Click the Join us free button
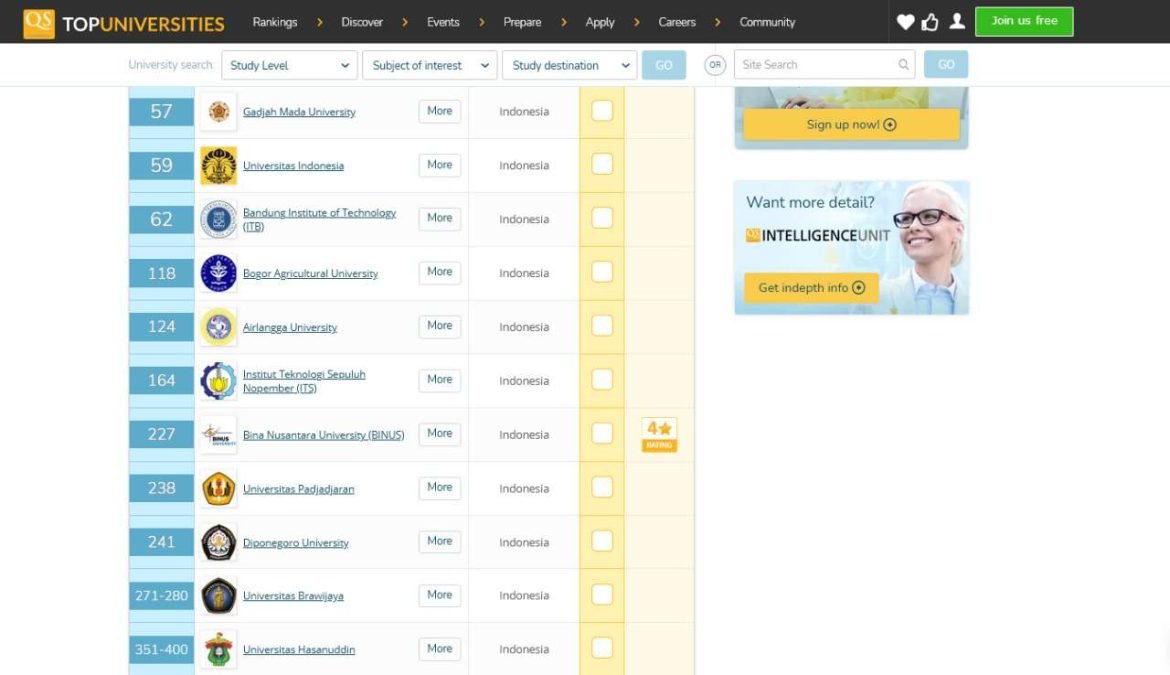This screenshot has height=675, width=1170. [x=1023, y=21]
